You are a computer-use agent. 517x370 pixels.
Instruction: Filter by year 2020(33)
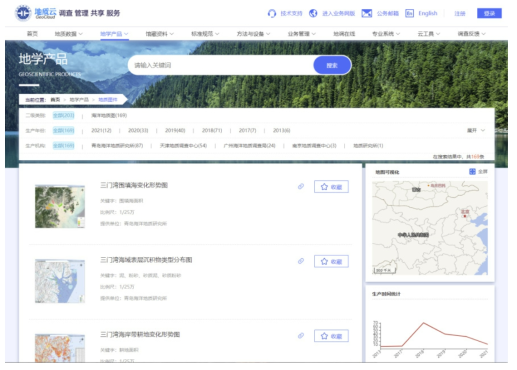(138, 130)
